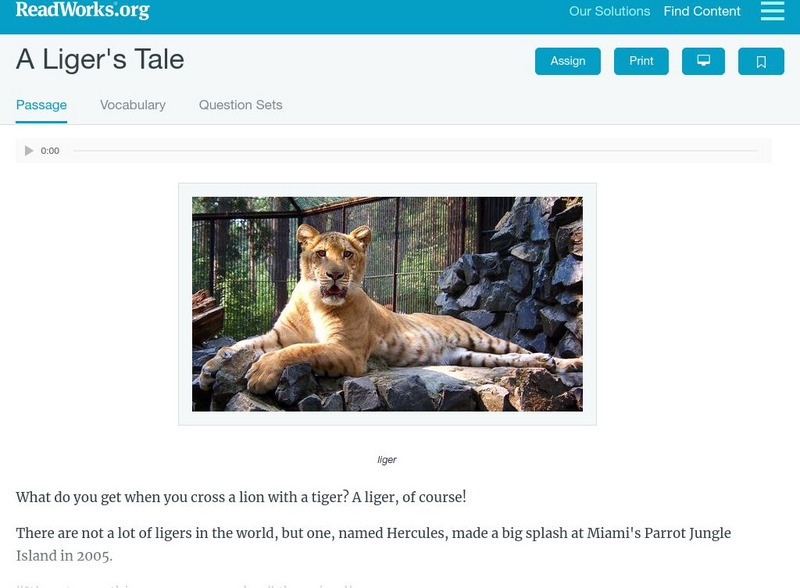800x588 pixels.
Task: Click the 0:00 audio time label
Action: click(50, 151)
